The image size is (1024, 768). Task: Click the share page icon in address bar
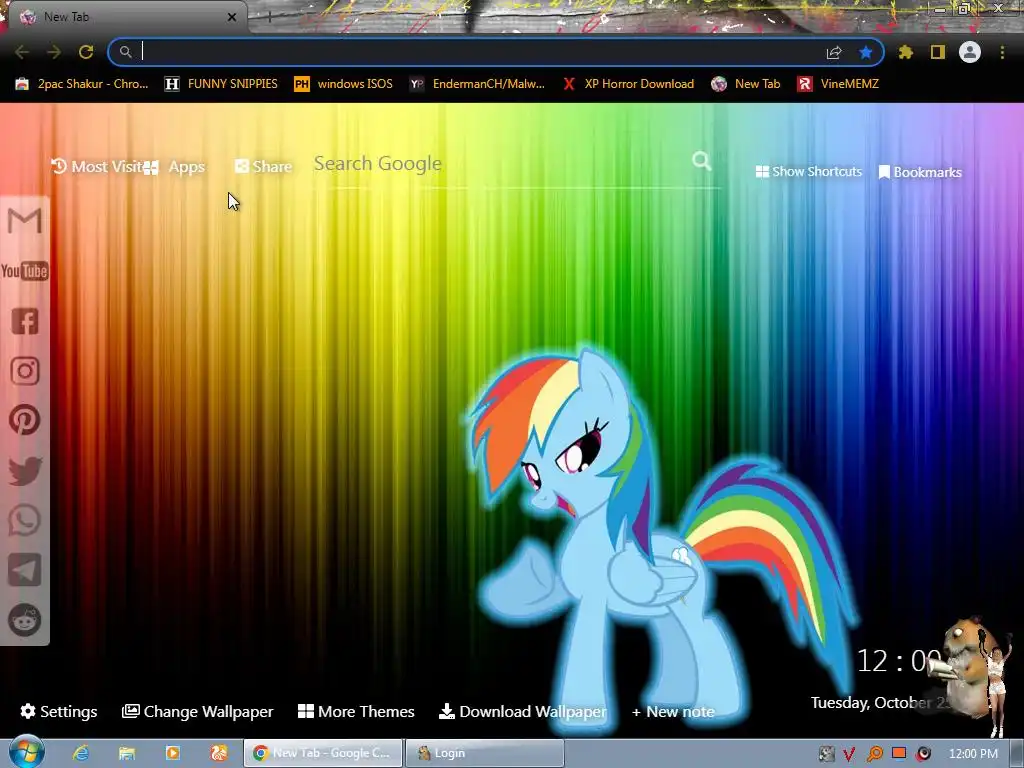point(834,53)
